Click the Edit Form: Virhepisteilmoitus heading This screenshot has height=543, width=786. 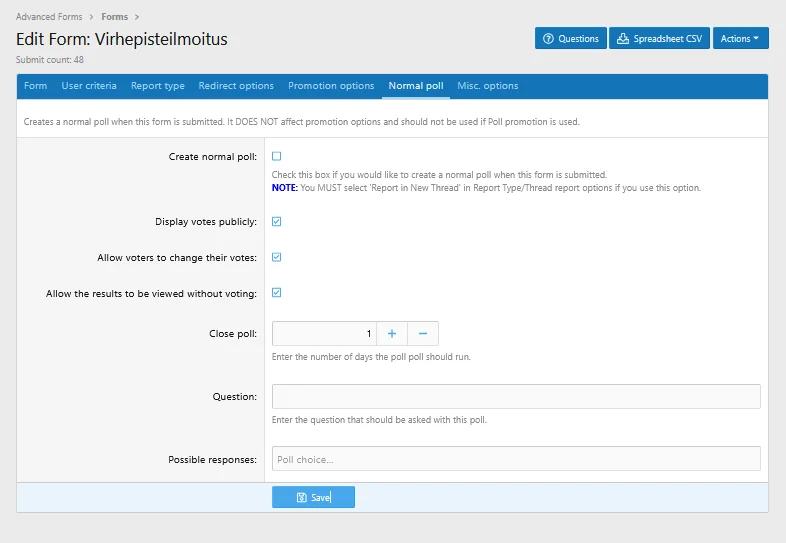click(121, 39)
